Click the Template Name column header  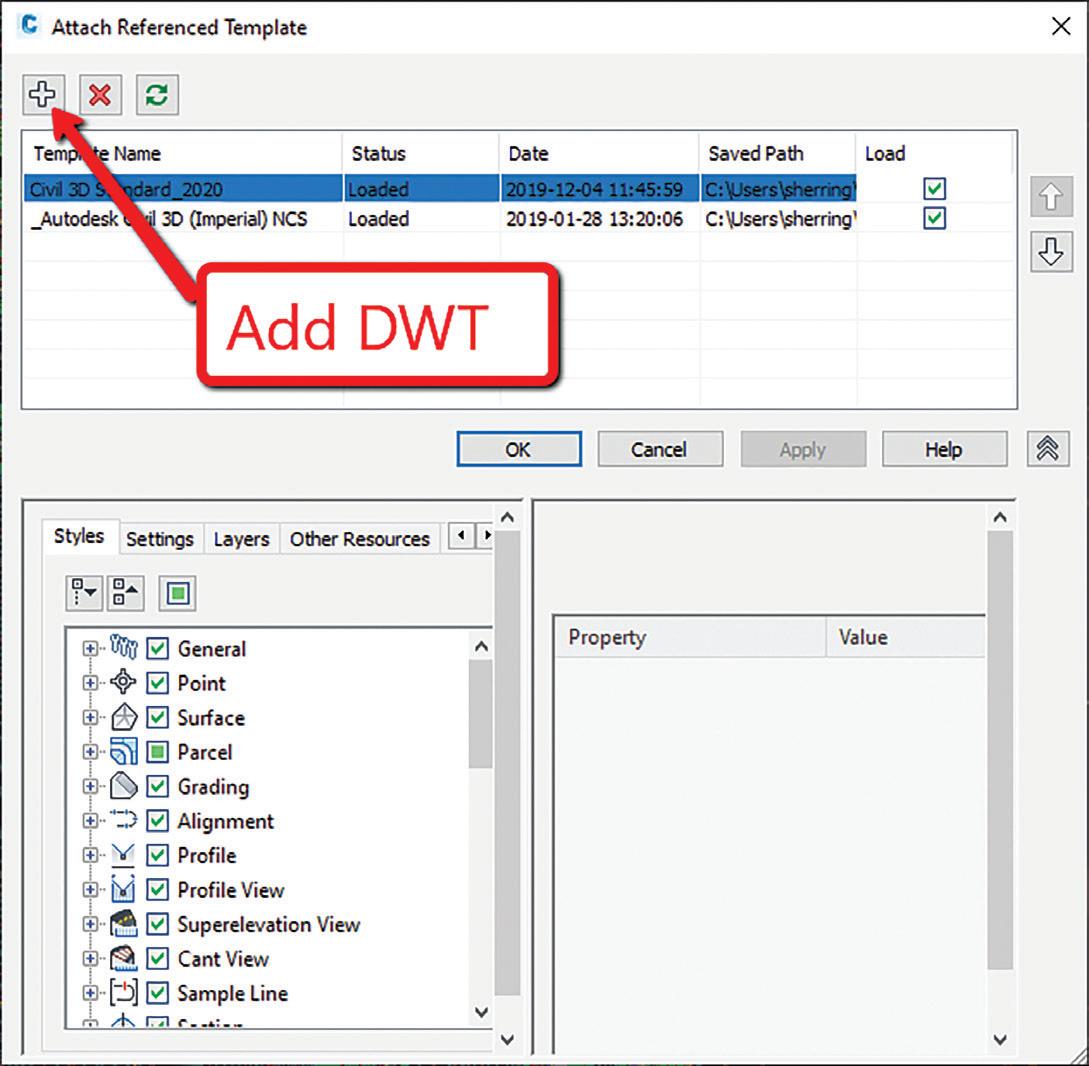coord(183,153)
